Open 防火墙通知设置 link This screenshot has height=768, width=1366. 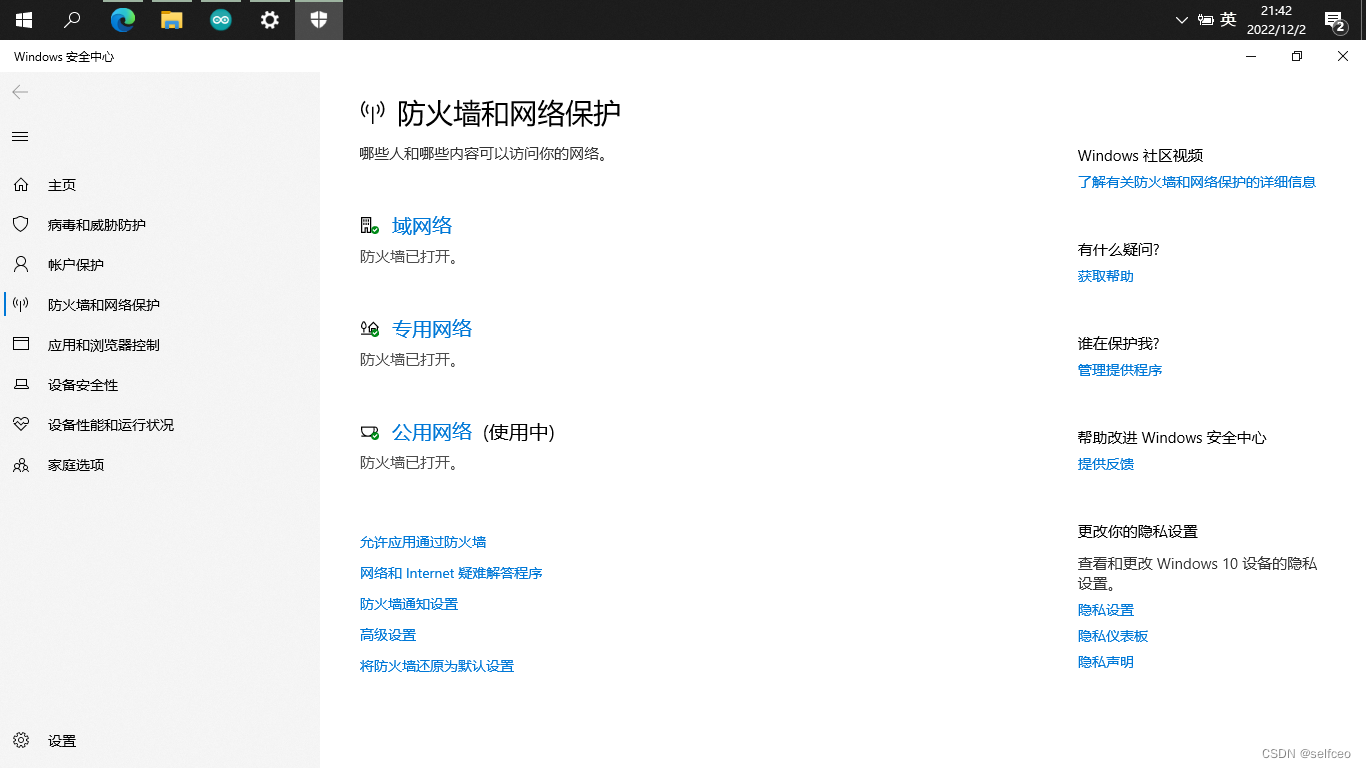[409, 604]
